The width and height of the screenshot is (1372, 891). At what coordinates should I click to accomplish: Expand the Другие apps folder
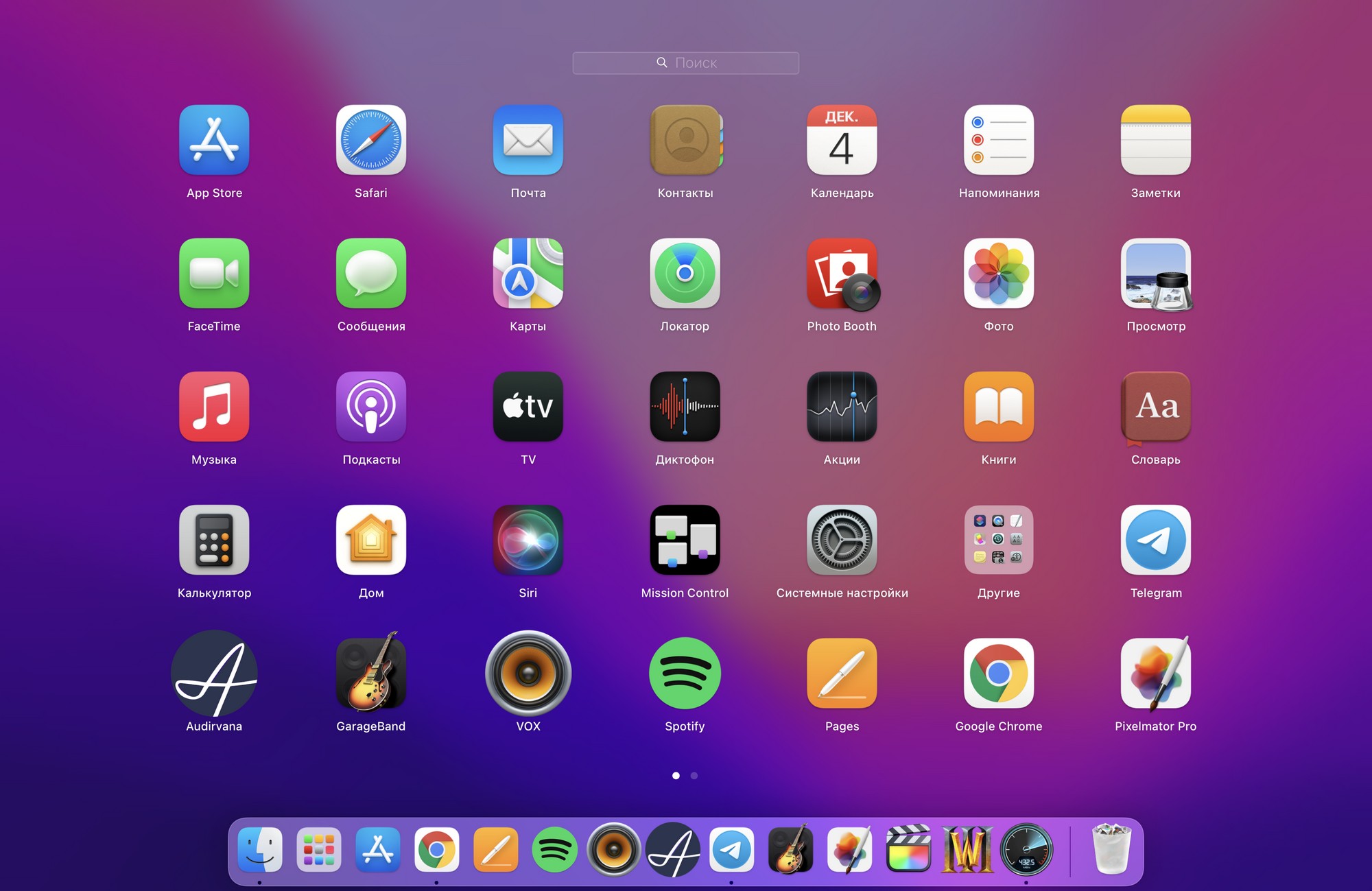(998, 540)
